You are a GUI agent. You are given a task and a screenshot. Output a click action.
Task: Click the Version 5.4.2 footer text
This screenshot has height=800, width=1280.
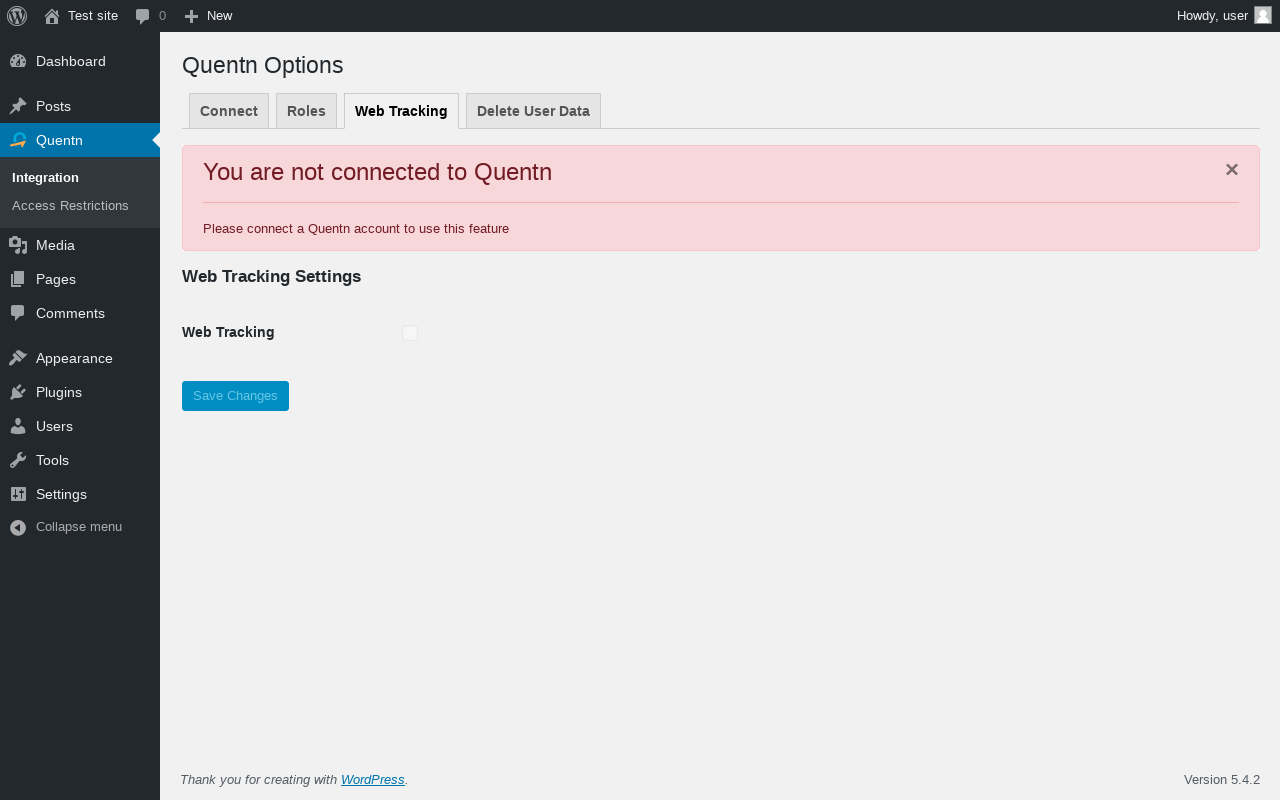click(x=1222, y=780)
